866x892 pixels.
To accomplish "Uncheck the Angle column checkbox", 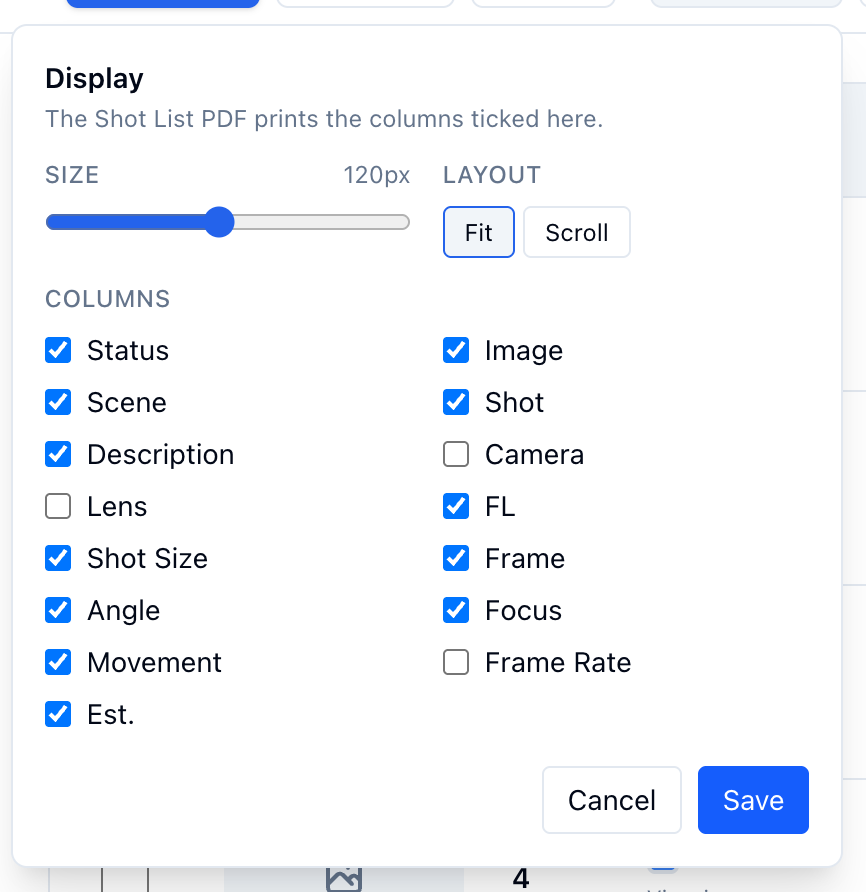I will click(58, 610).
